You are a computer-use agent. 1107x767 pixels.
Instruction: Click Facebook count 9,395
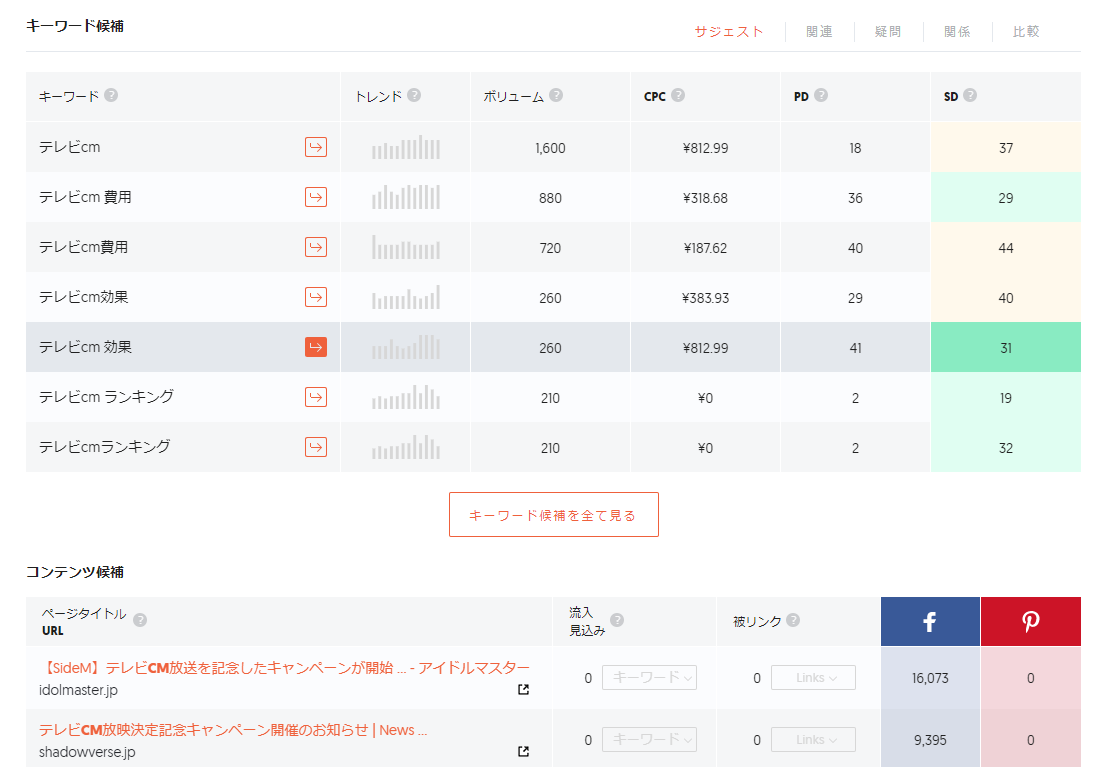[930, 740]
